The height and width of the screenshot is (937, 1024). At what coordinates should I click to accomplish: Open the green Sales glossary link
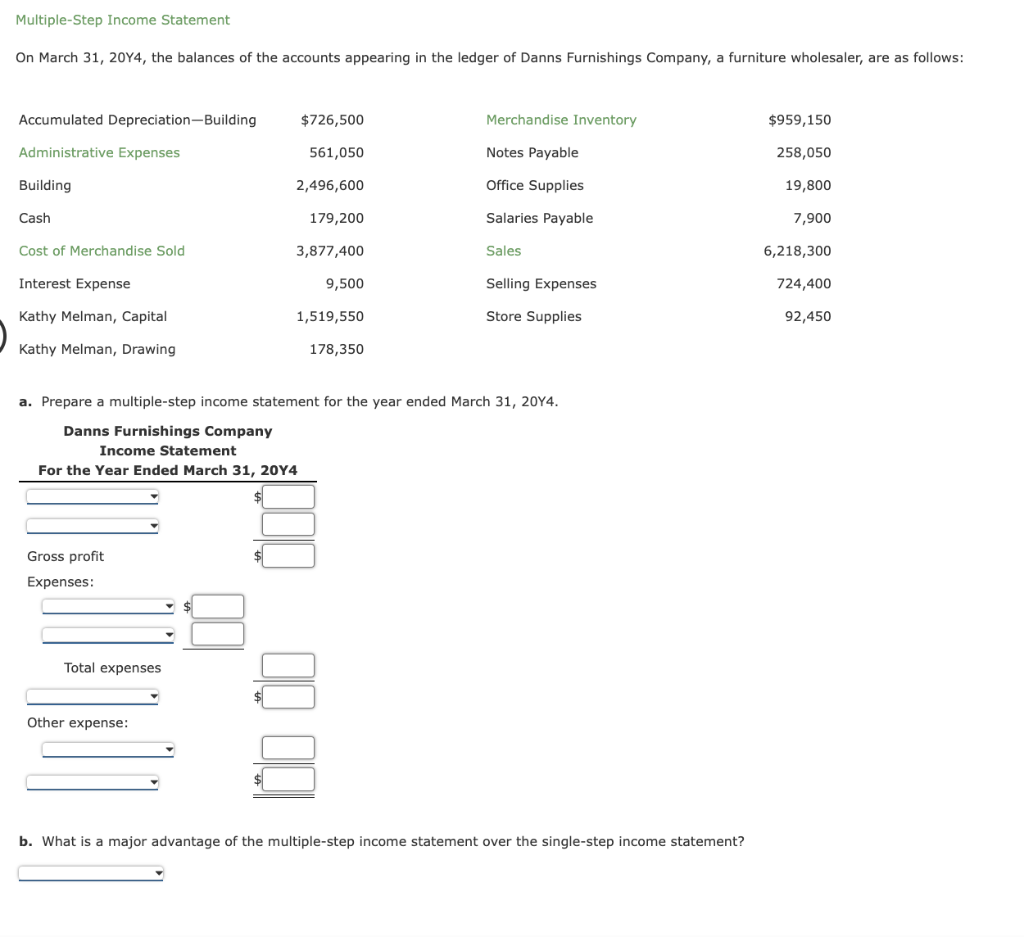click(x=504, y=251)
